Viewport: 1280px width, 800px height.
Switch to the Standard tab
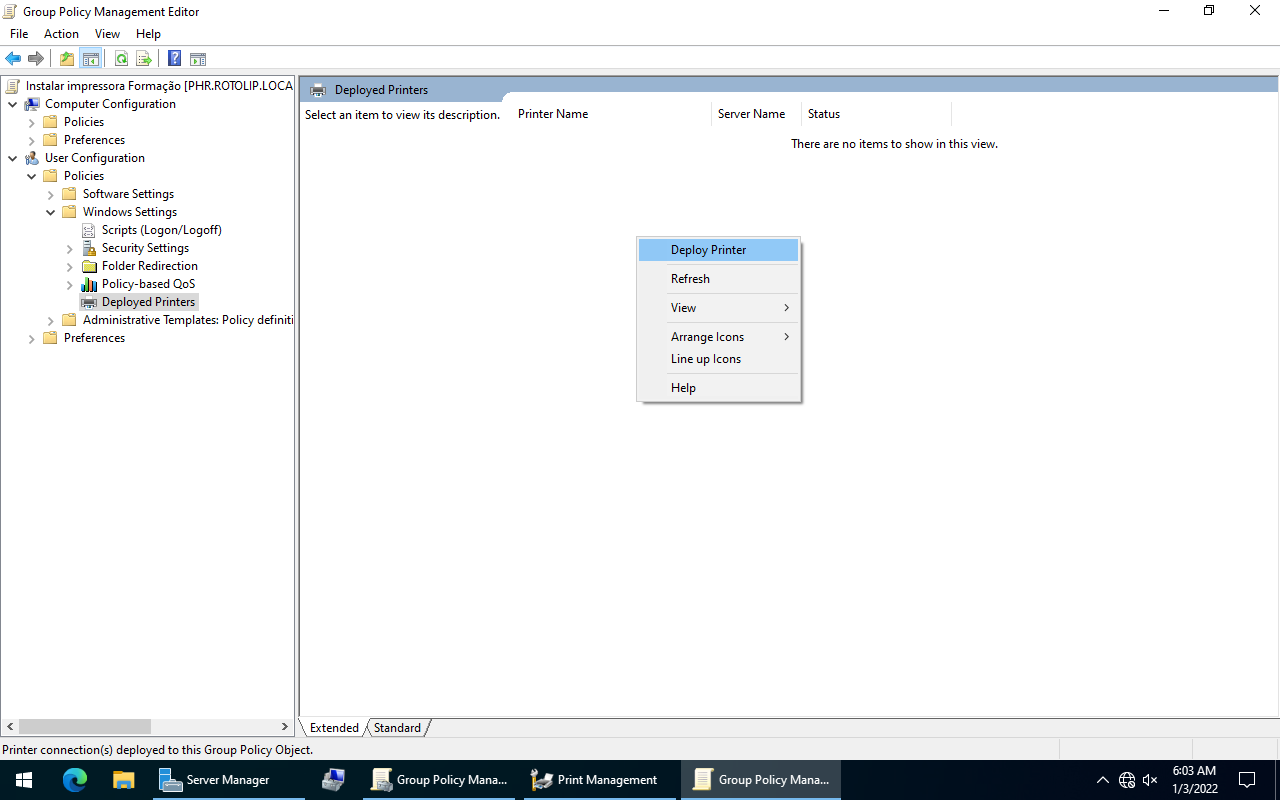(397, 728)
